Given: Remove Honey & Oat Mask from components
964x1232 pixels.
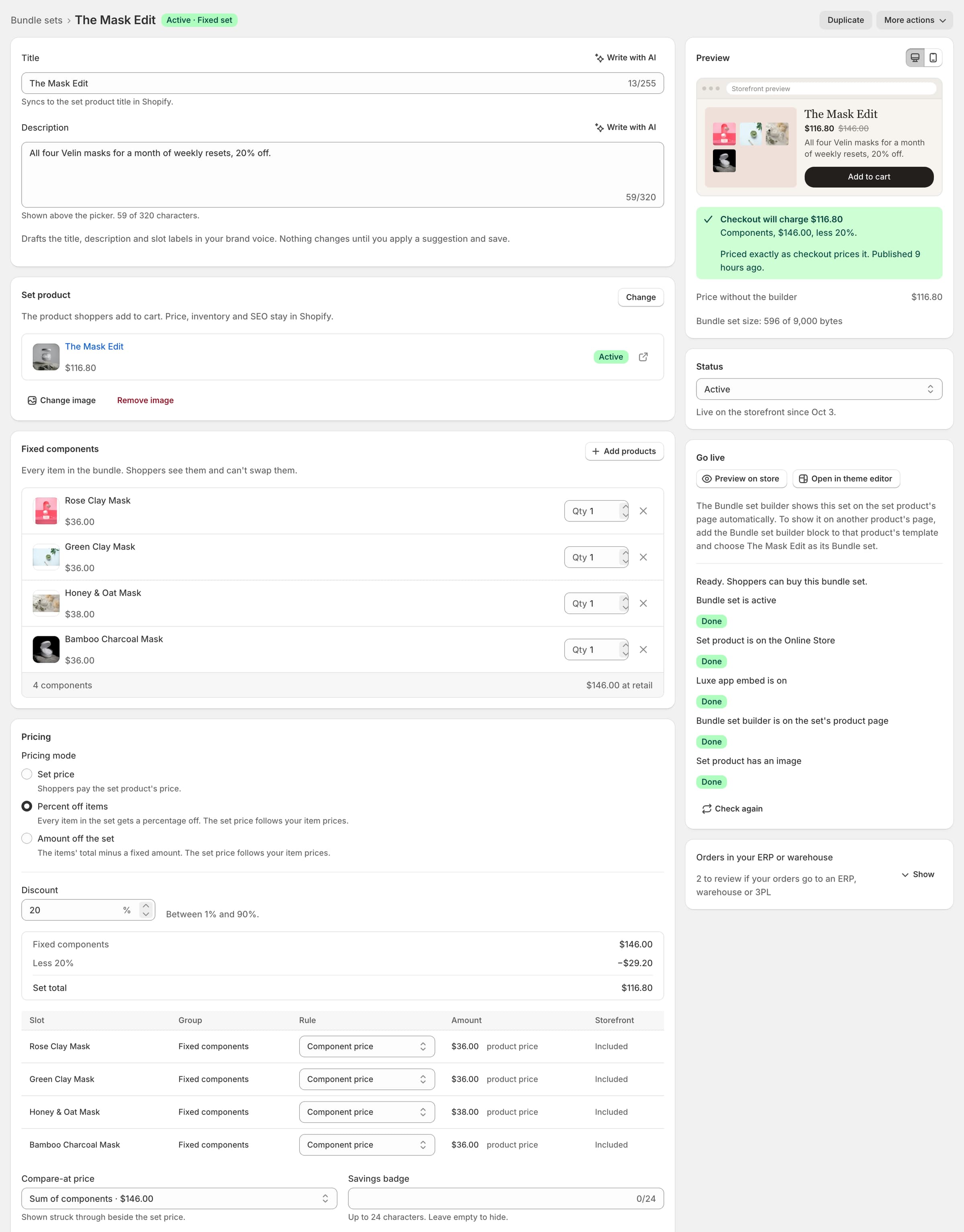Looking at the screenshot, I should (643, 603).
